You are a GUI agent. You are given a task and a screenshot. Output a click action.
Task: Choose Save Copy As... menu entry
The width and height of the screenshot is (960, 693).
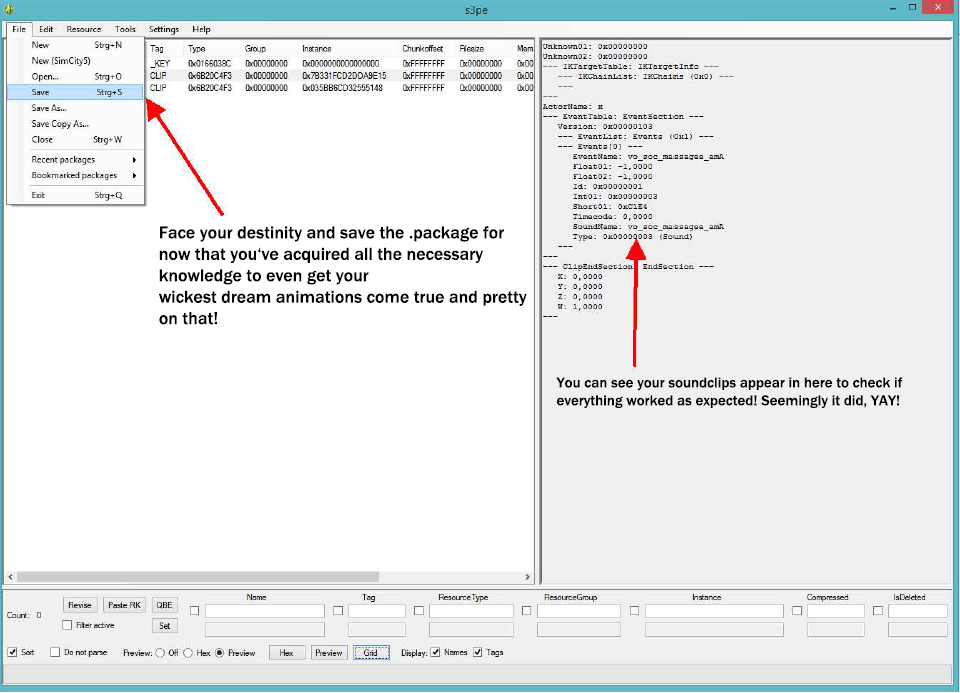click(76, 124)
